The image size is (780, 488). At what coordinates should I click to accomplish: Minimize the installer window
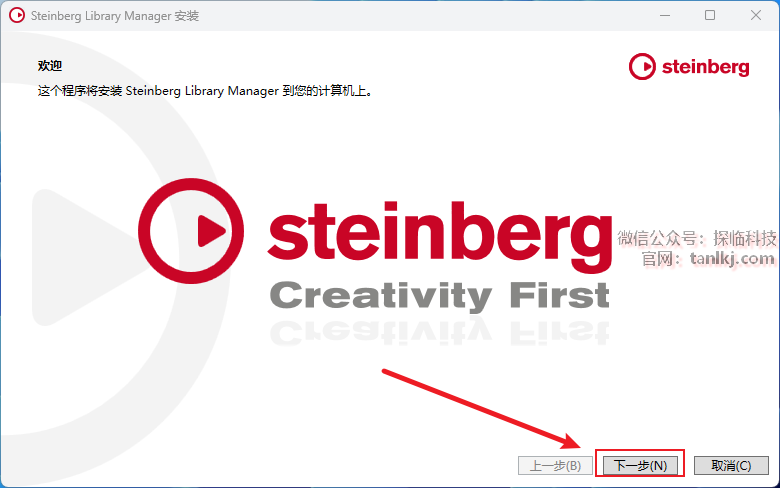tap(665, 15)
